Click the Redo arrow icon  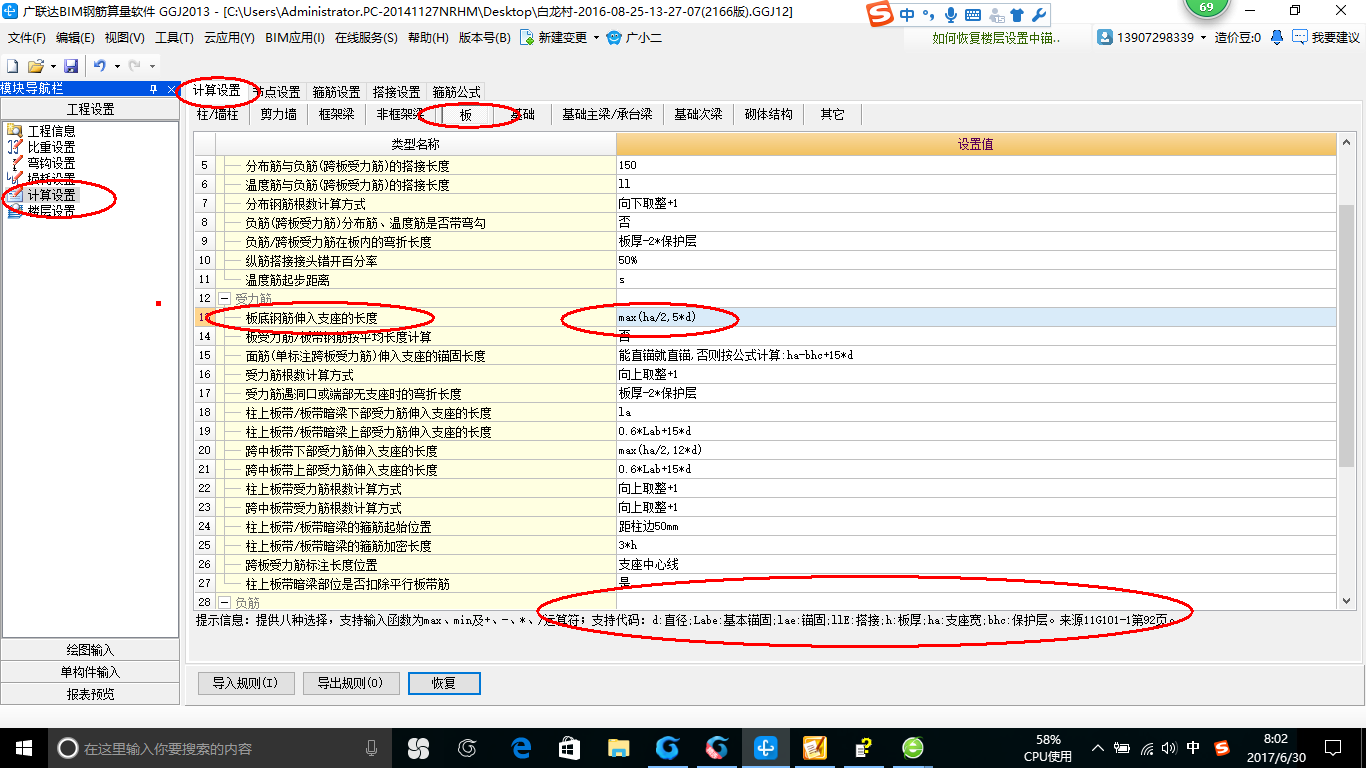(x=135, y=66)
